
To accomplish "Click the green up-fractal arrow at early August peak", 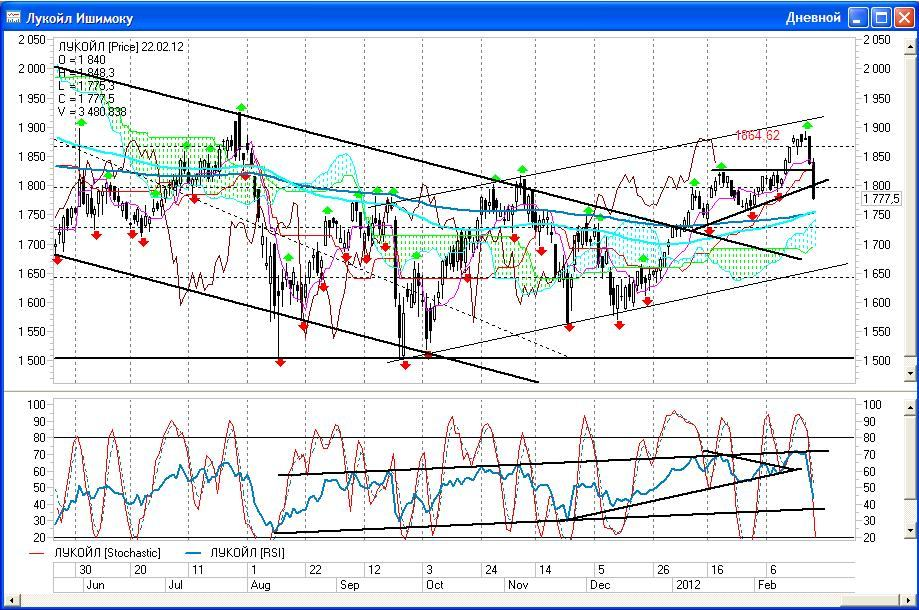I will click(241, 107).
